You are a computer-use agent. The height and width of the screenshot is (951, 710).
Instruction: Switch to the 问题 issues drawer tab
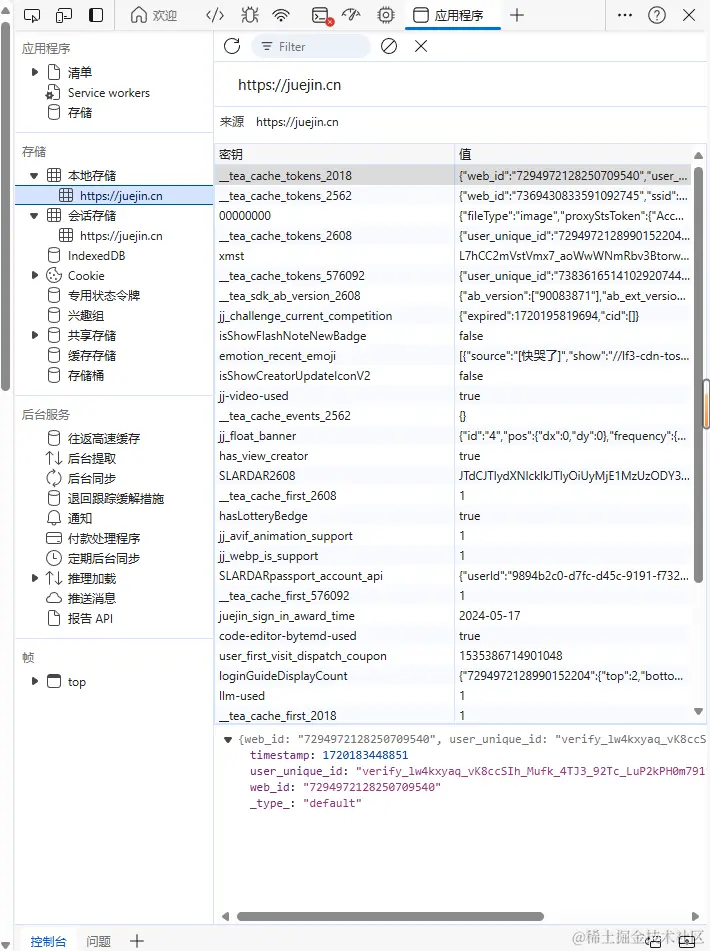click(98, 941)
